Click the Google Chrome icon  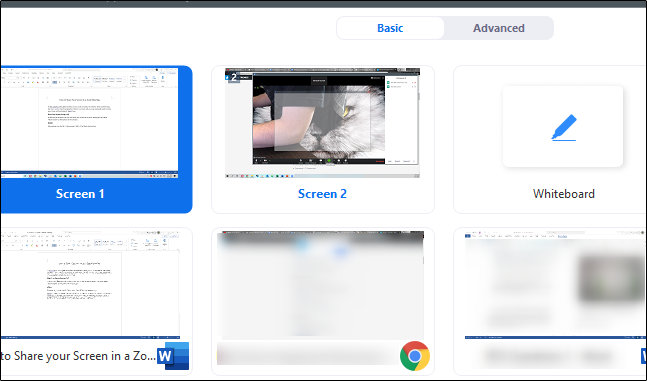pyautogui.click(x=415, y=356)
